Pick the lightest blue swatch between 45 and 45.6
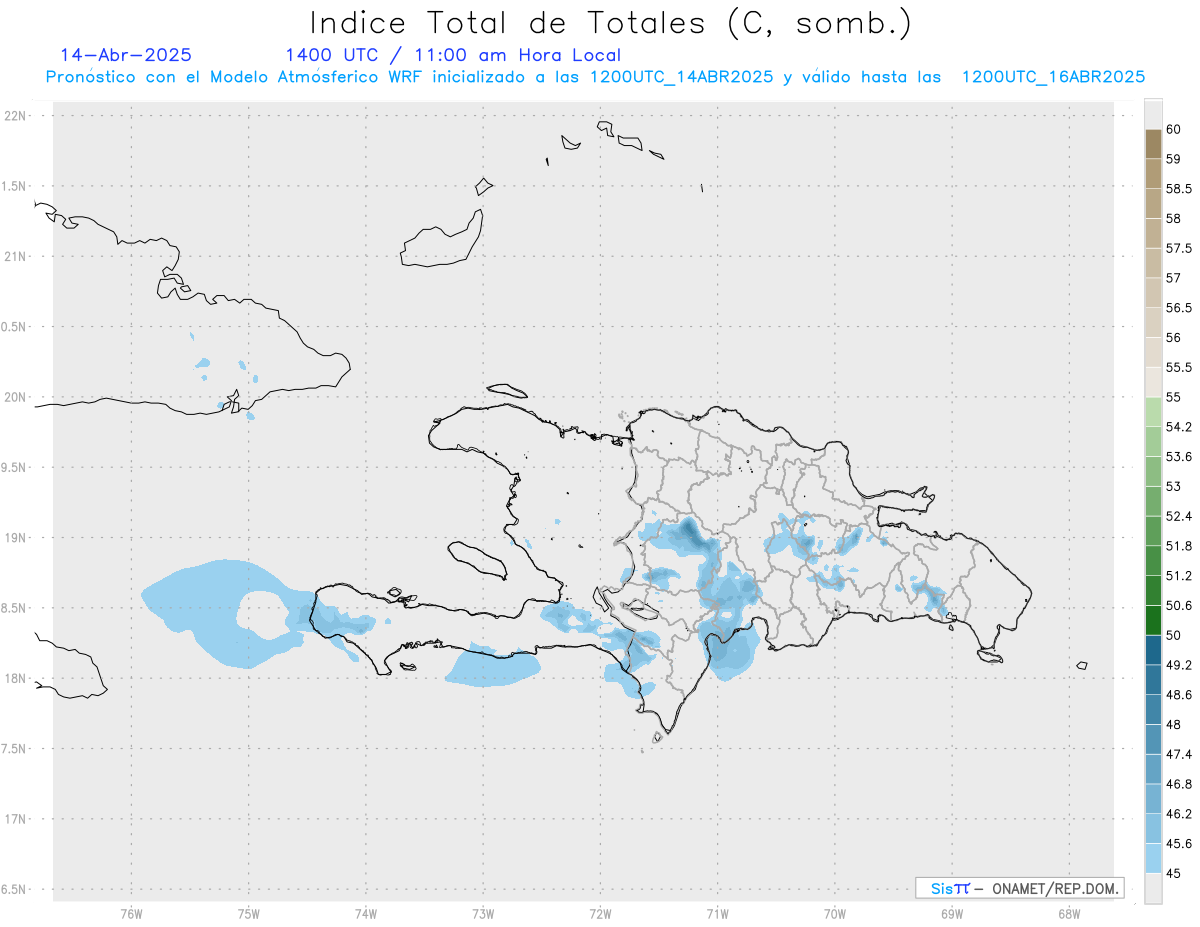Screen dimensions: 1200x927 point(1153,858)
